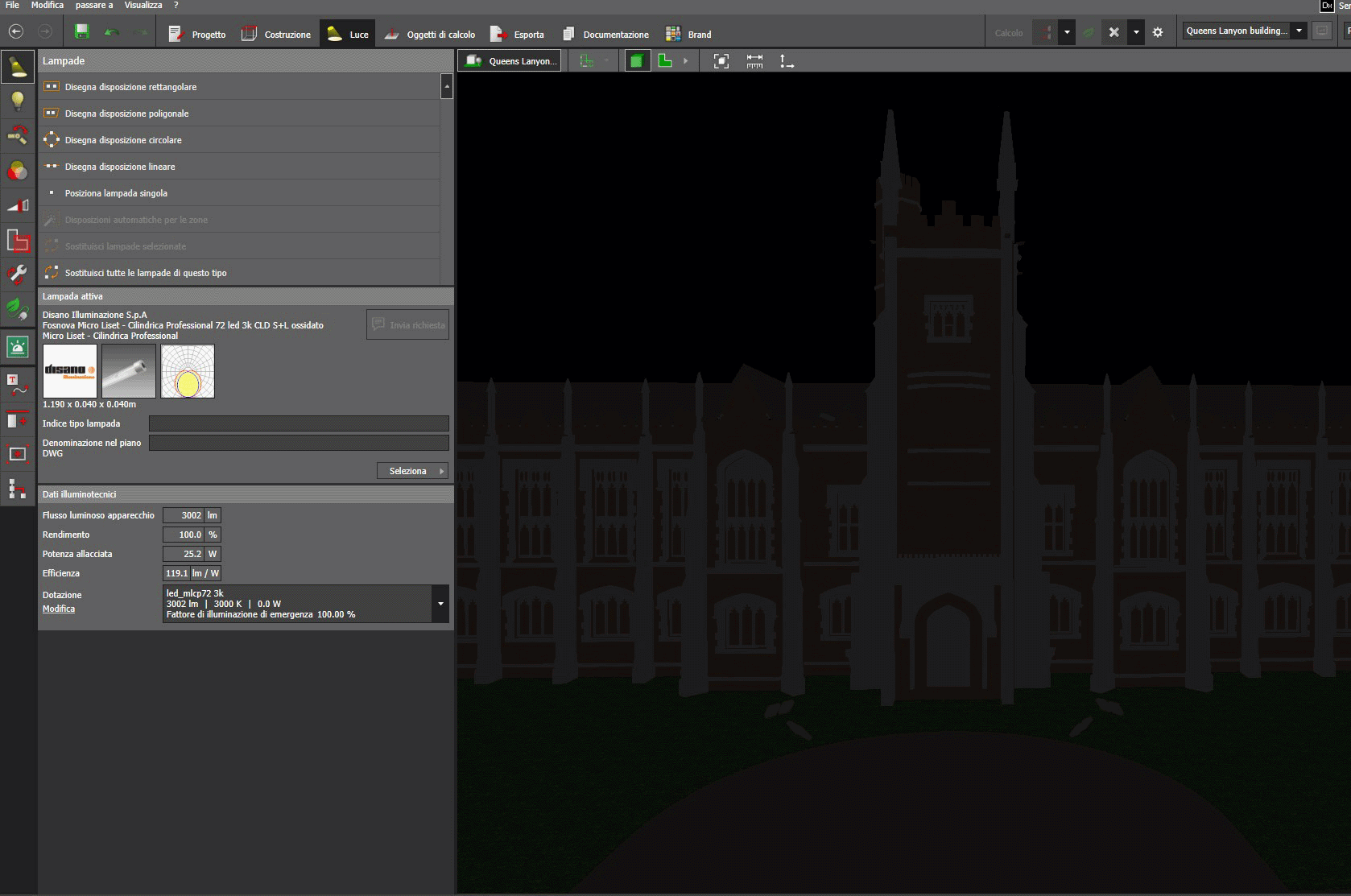
Task: Click the zoom-to-fit frame icon
Action: coord(721,61)
